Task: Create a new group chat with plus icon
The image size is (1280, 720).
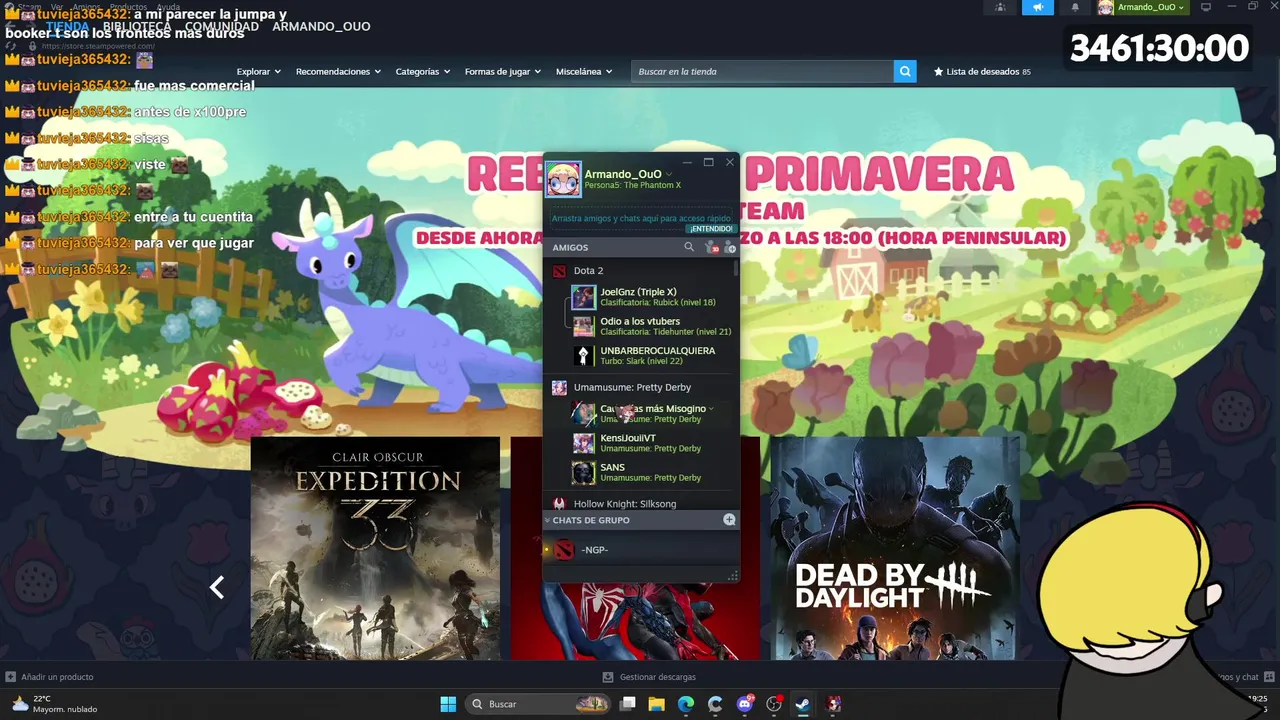Action: pyautogui.click(x=729, y=520)
